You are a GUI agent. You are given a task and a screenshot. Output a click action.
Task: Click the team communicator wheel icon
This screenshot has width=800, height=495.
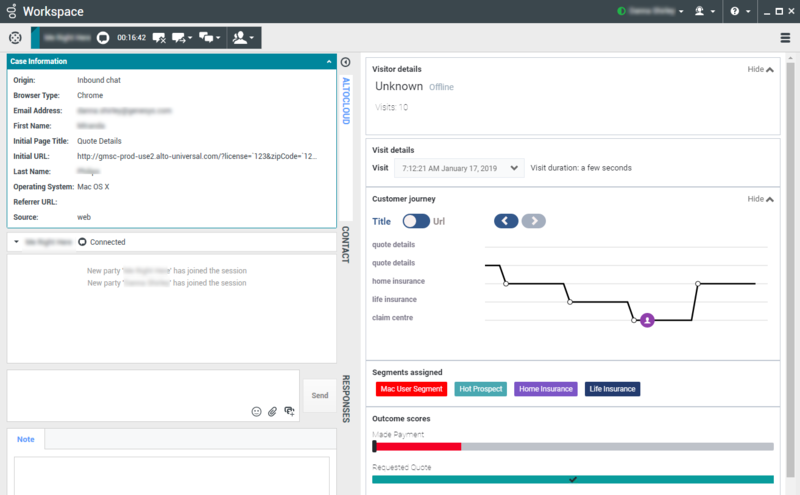click(x=15, y=38)
